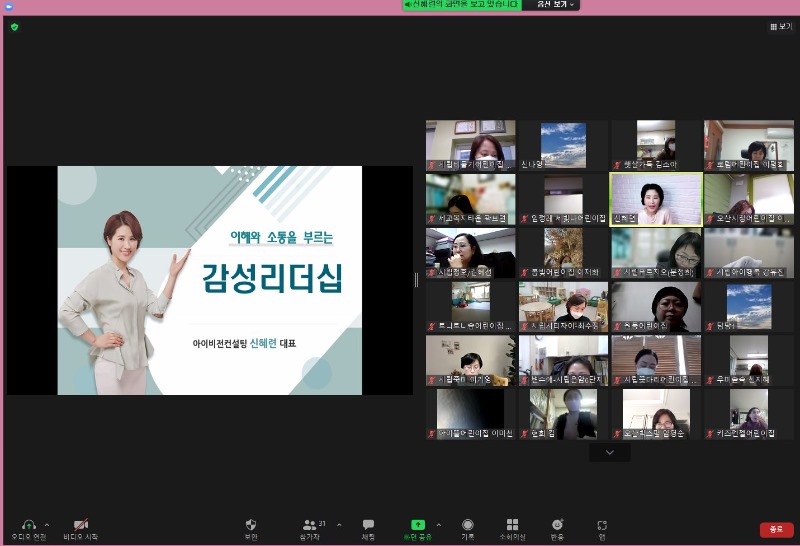Open Breakout Rooms icon
Viewport: 800px width, 546px height.
(x=512, y=525)
